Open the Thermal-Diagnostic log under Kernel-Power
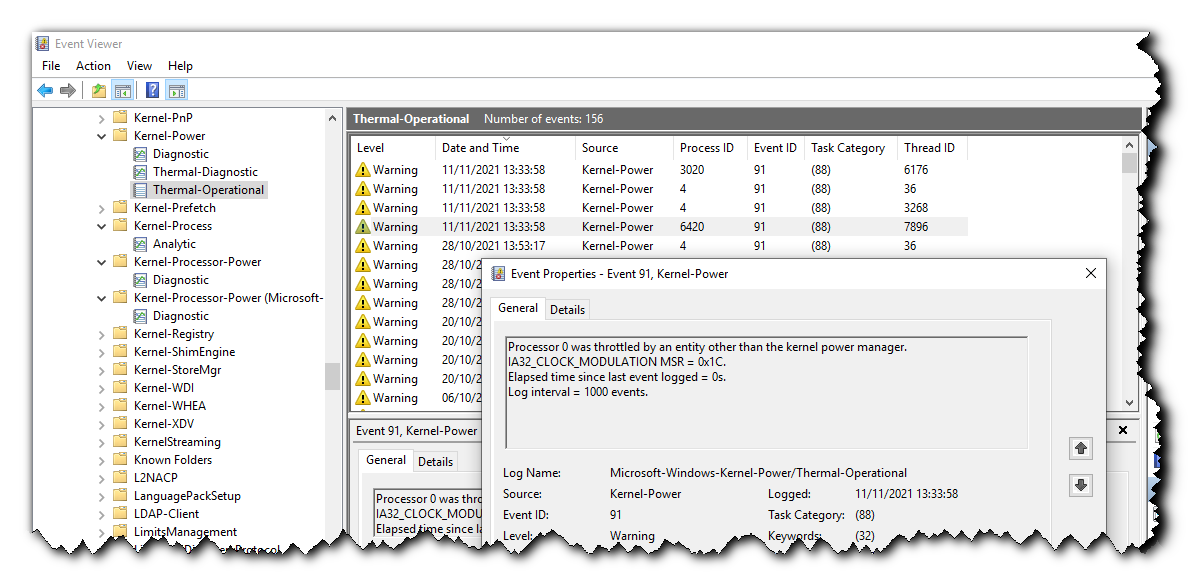This screenshot has width=1196, height=572. tap(204, 172)
